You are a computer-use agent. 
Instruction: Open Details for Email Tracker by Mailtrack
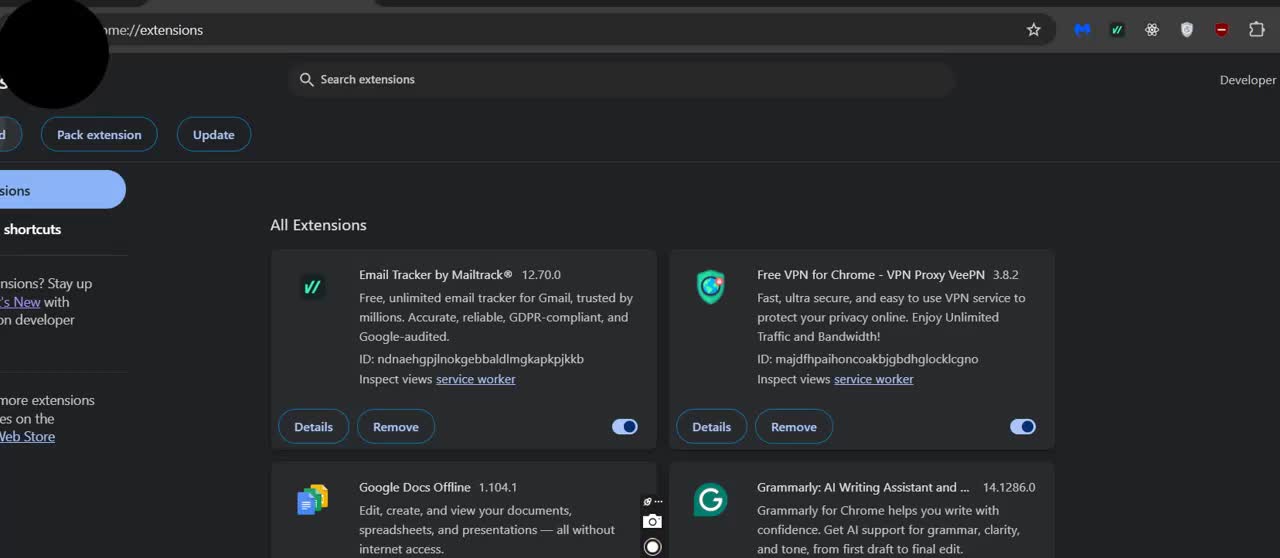pyautogui.click(x=313, y=427)
